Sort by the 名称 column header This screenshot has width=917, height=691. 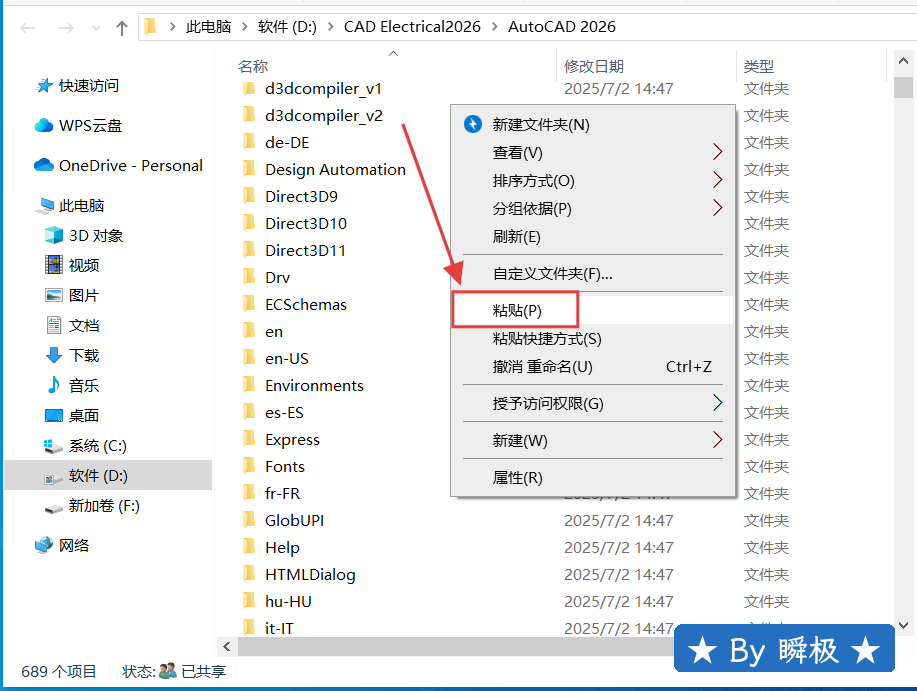253,66
